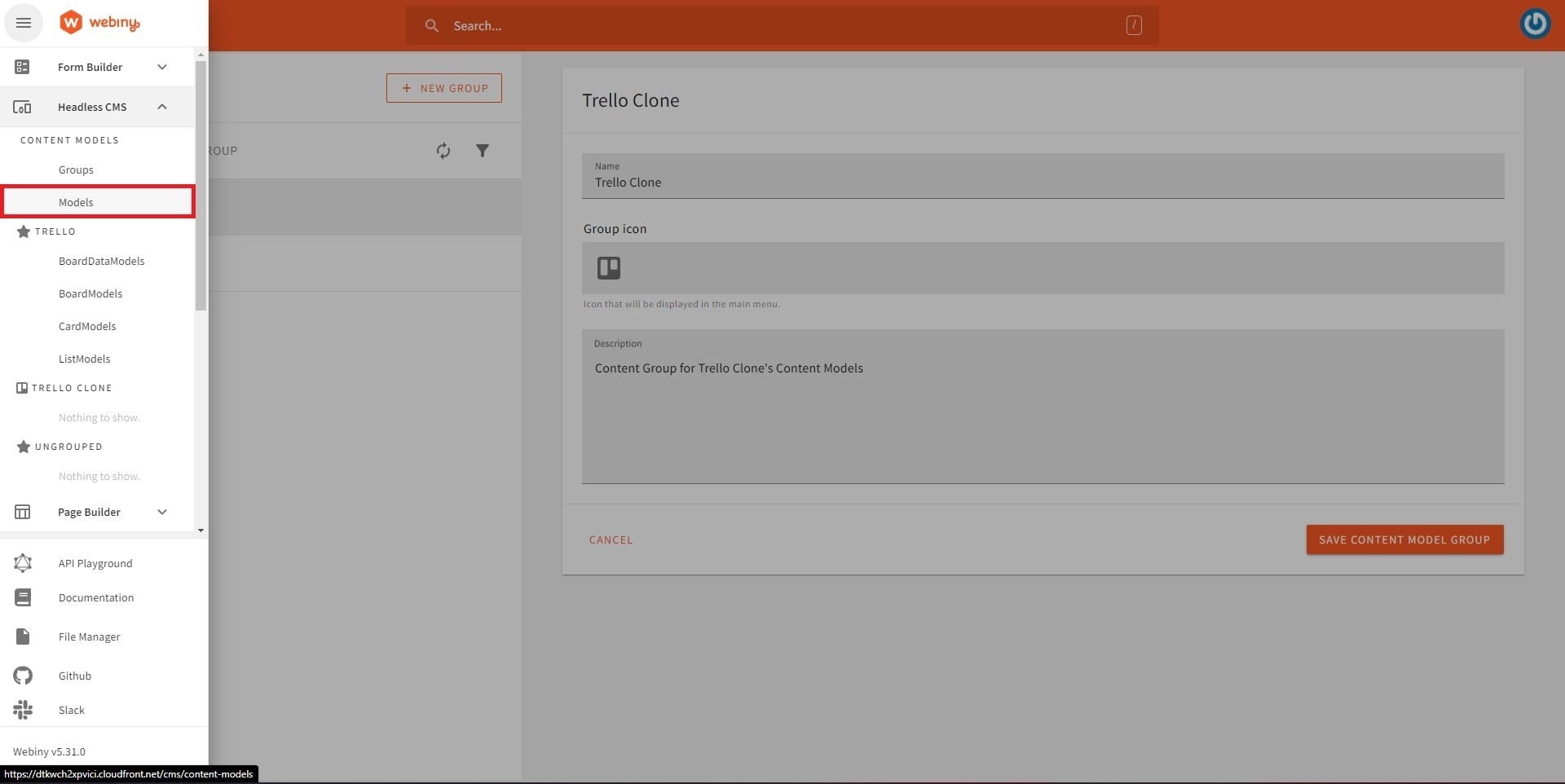Open the API Playground

pos(95,563)
